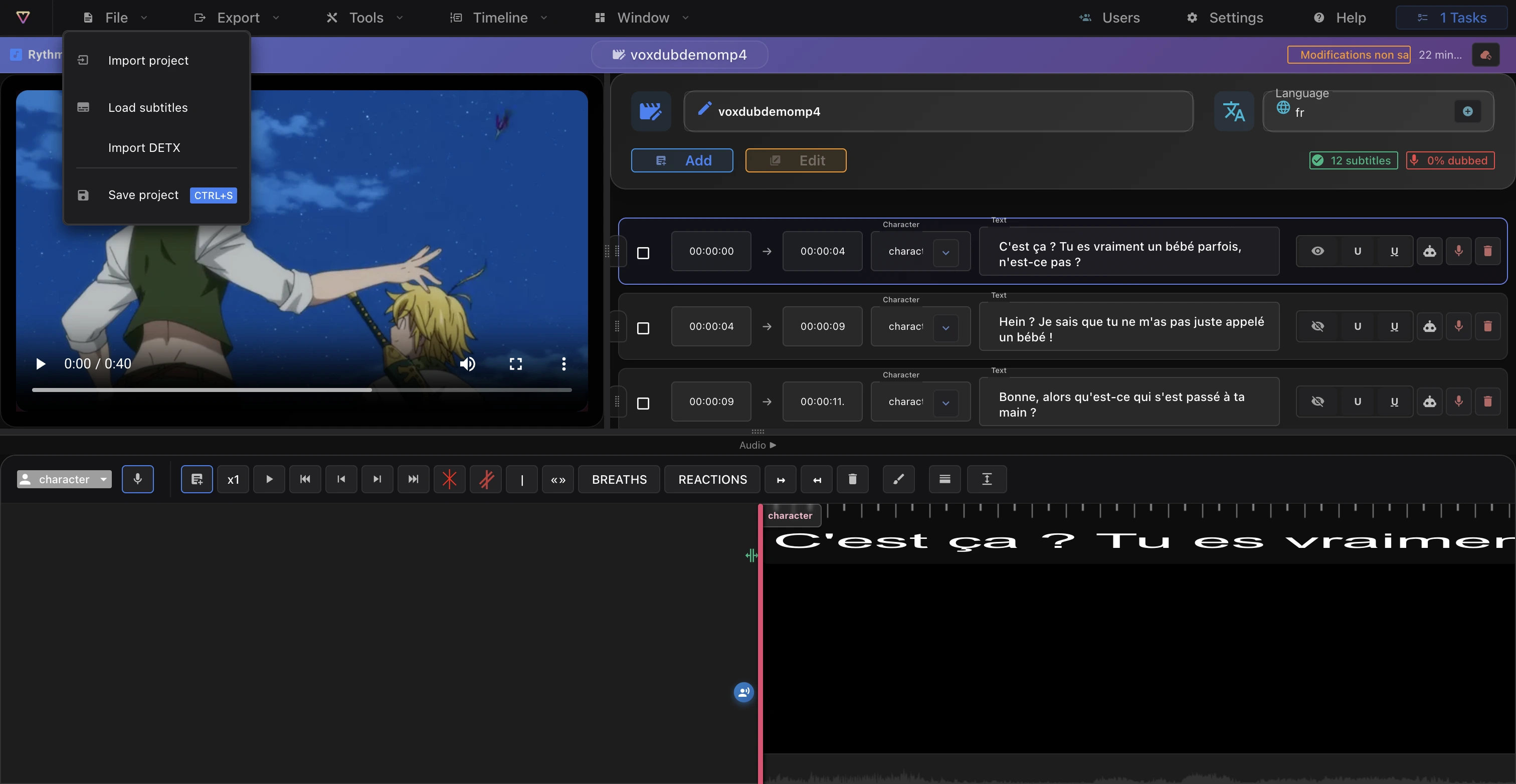1516x784 pixels.
Task: Click the horizontal lines layout icon
Action: tap(944, 479)
